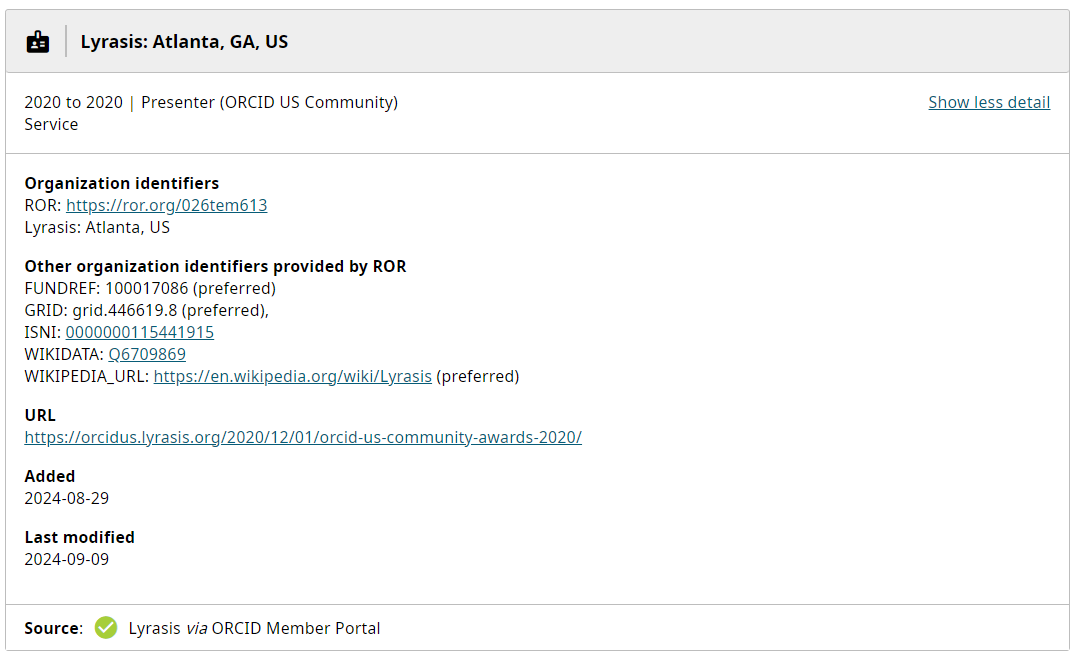Click the Service type label

pyautogui.click(x=51, y=124)
